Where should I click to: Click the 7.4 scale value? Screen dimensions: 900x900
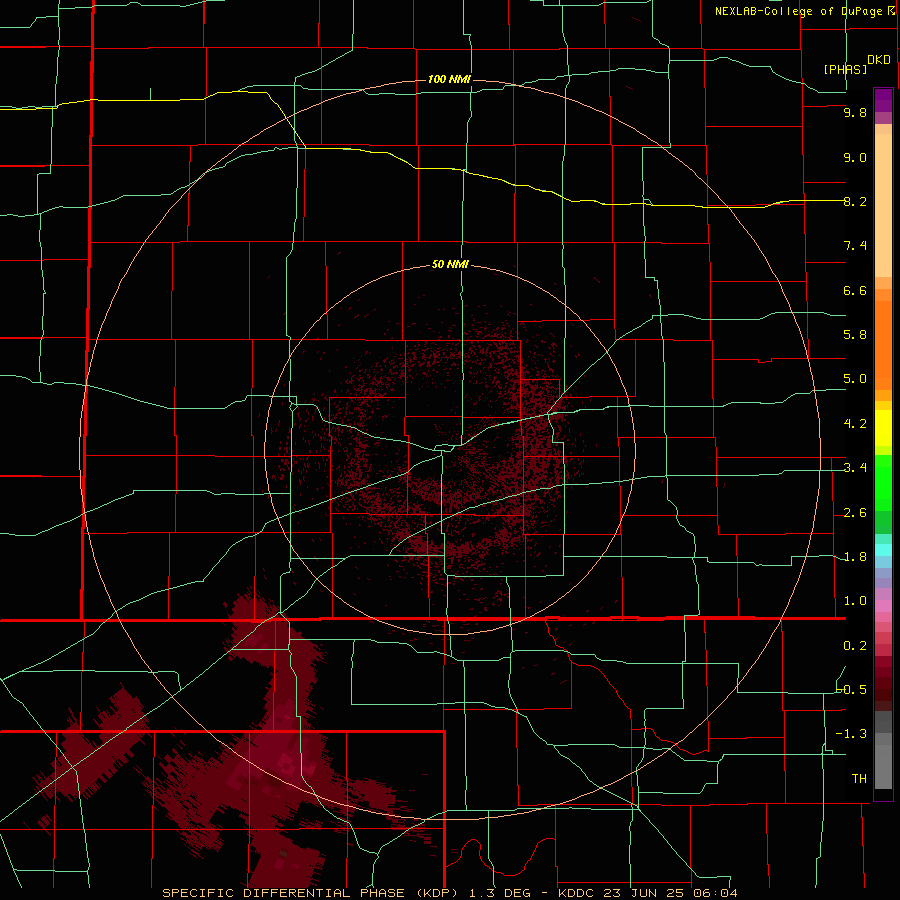click(x=855, y=246)
